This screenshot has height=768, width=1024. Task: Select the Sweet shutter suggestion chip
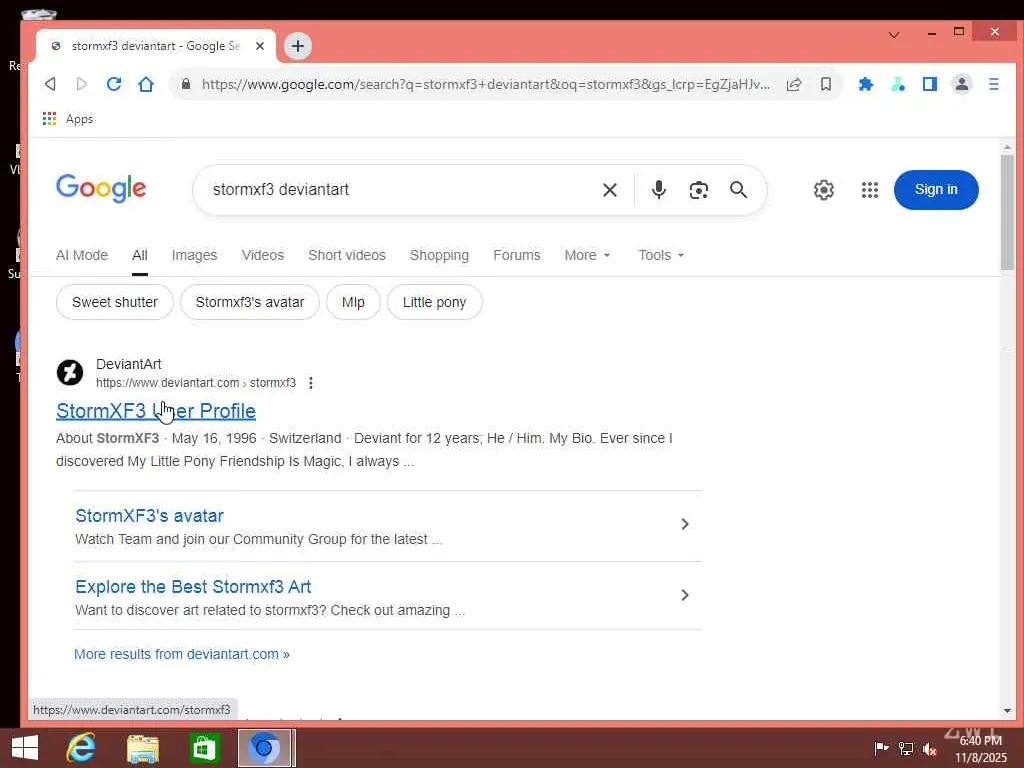pyautogui.click(x=115, y=302)
